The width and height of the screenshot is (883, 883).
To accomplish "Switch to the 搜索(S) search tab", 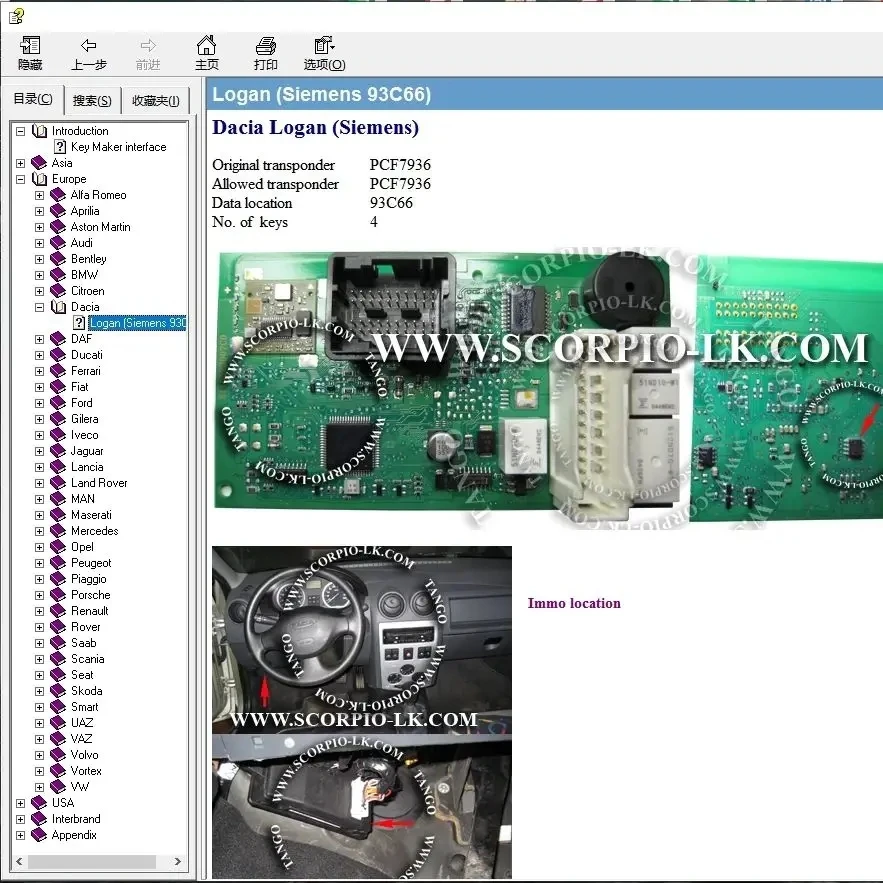I will pos(92,101).
